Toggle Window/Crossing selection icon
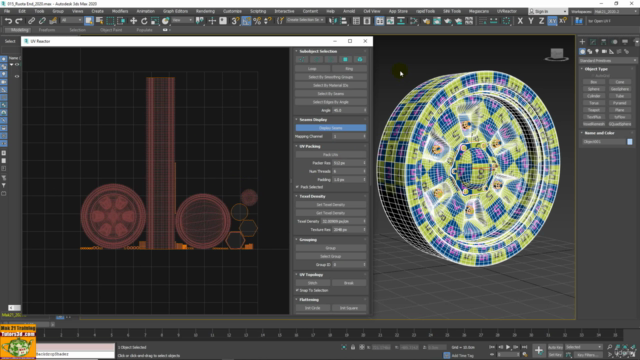The height and width of the screenshot is (360, 640). 121,20
